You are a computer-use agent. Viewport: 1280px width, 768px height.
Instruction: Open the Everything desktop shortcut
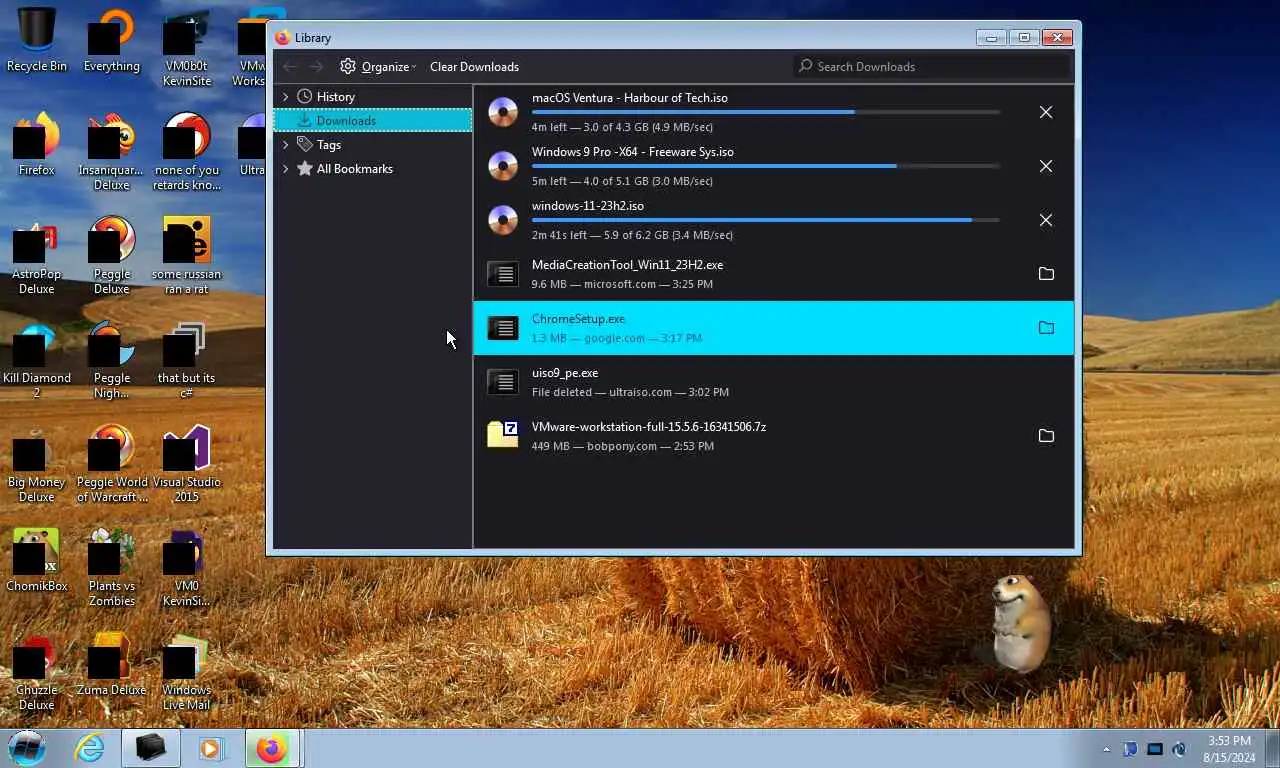tap(111, 40)
